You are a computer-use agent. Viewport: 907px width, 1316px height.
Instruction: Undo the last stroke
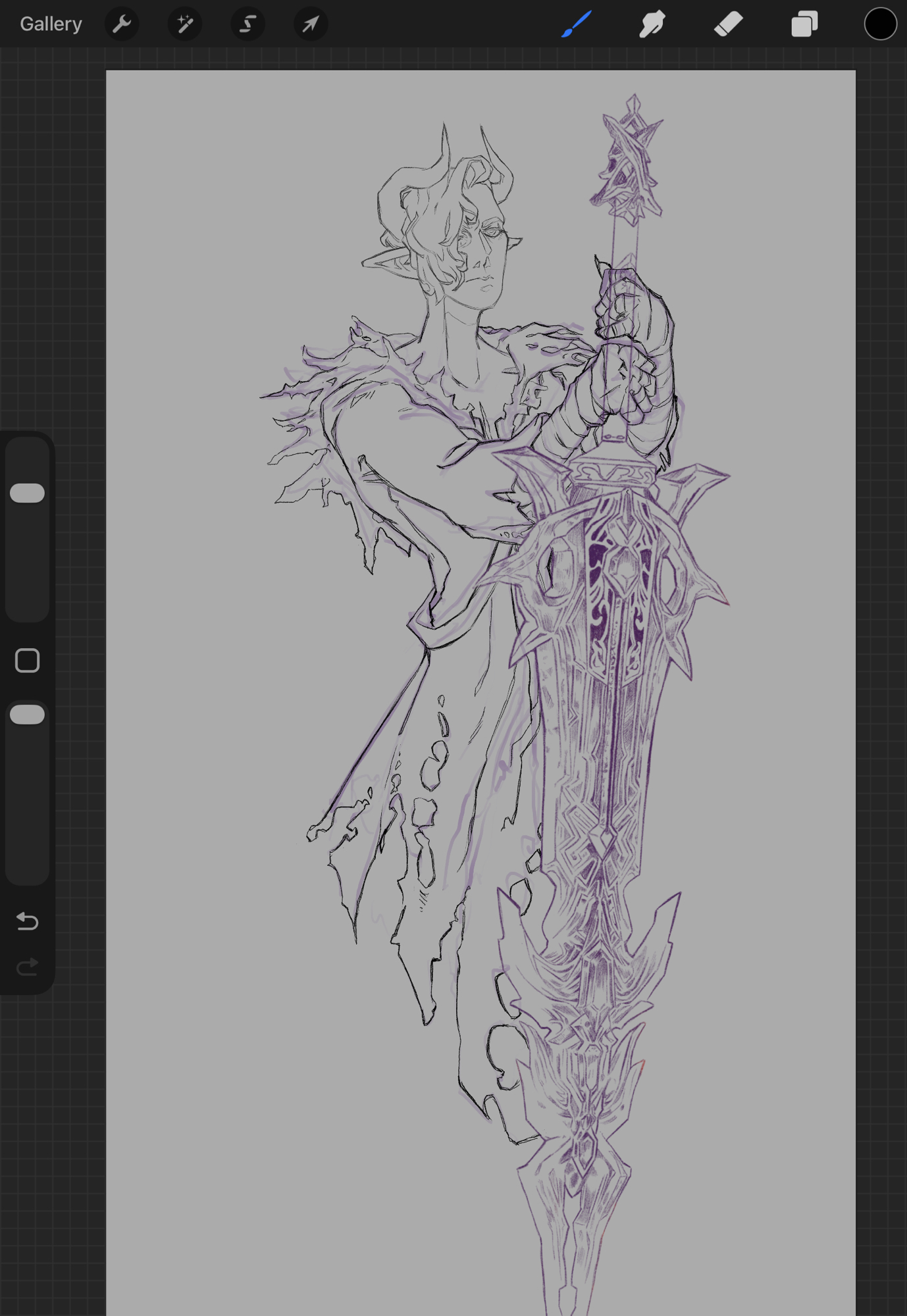point(28,921)
